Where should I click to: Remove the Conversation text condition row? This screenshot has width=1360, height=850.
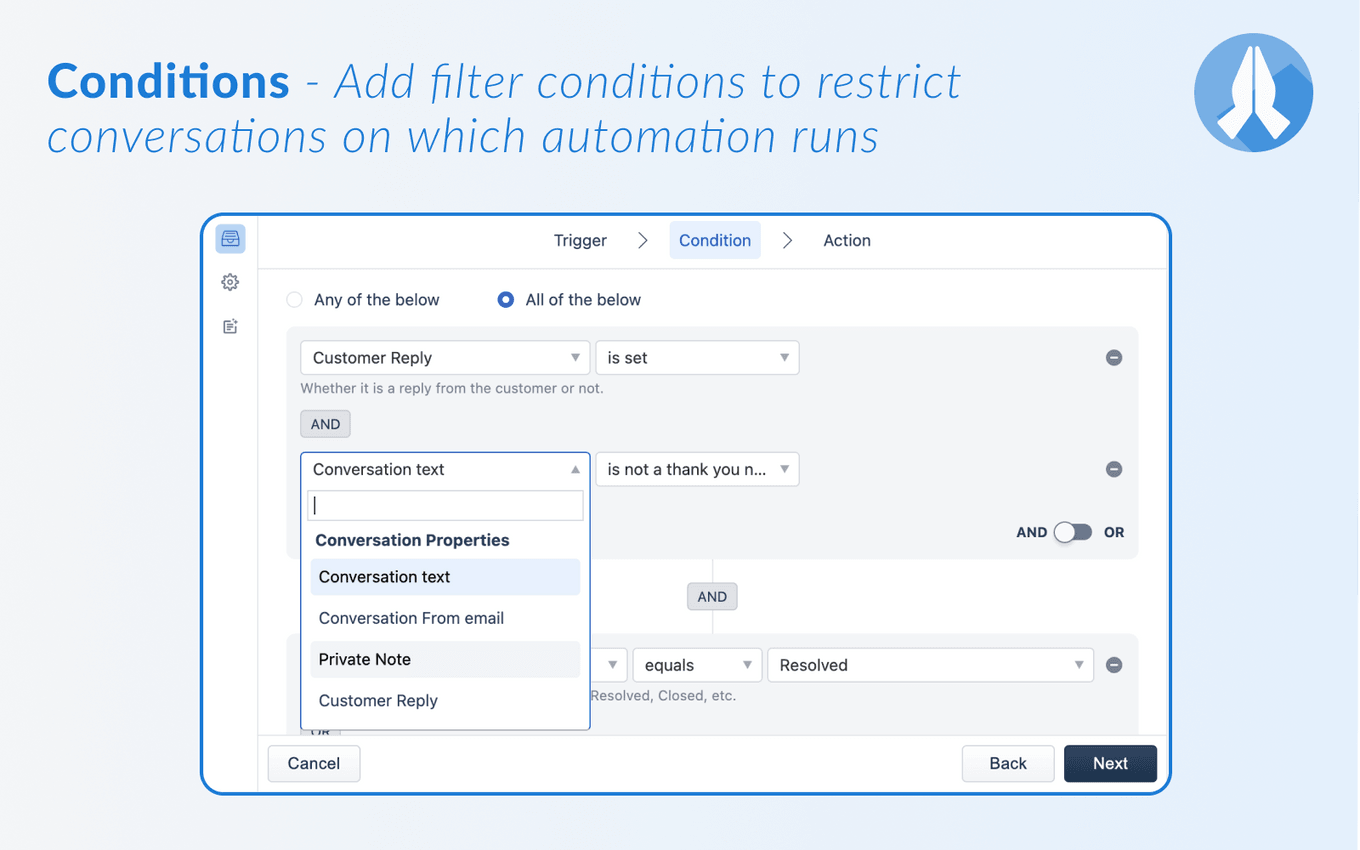pos(1114,469)
